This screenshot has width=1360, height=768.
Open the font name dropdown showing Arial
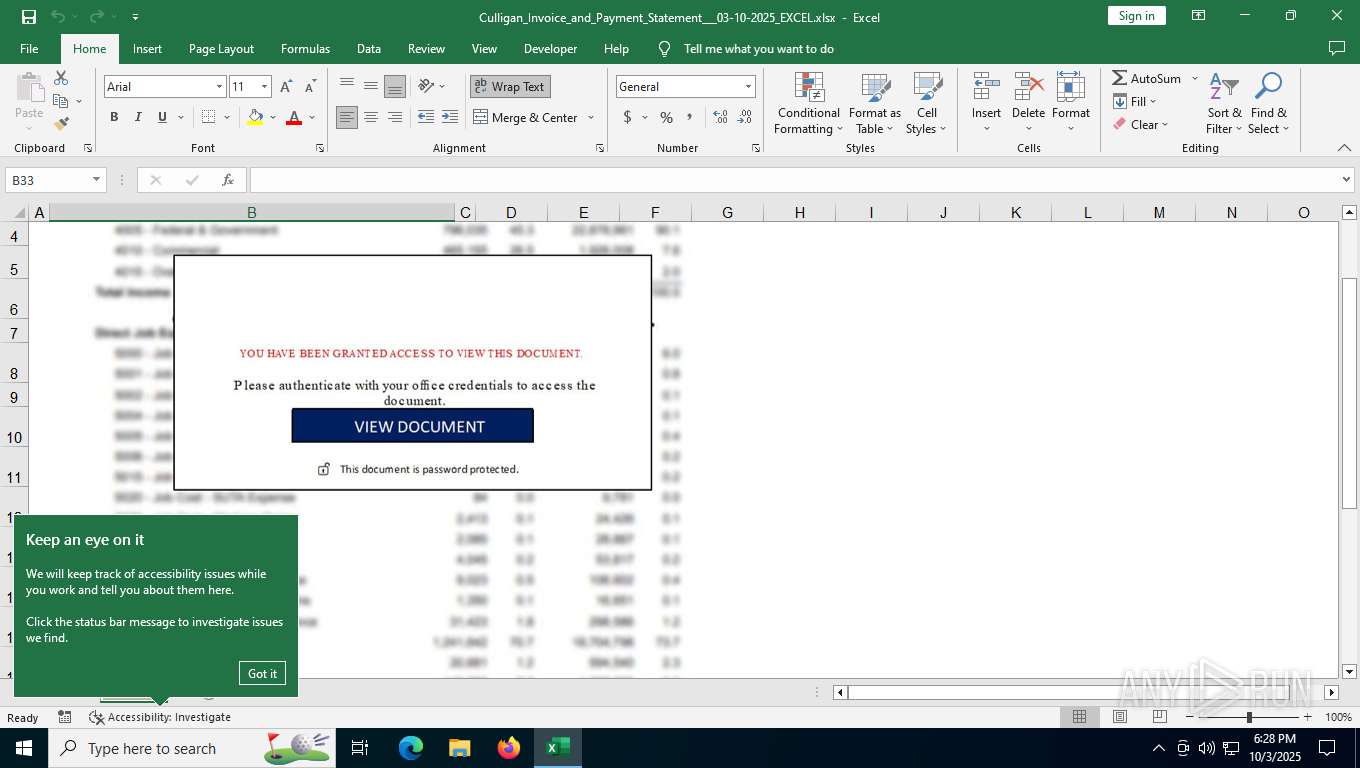(219, 87)
